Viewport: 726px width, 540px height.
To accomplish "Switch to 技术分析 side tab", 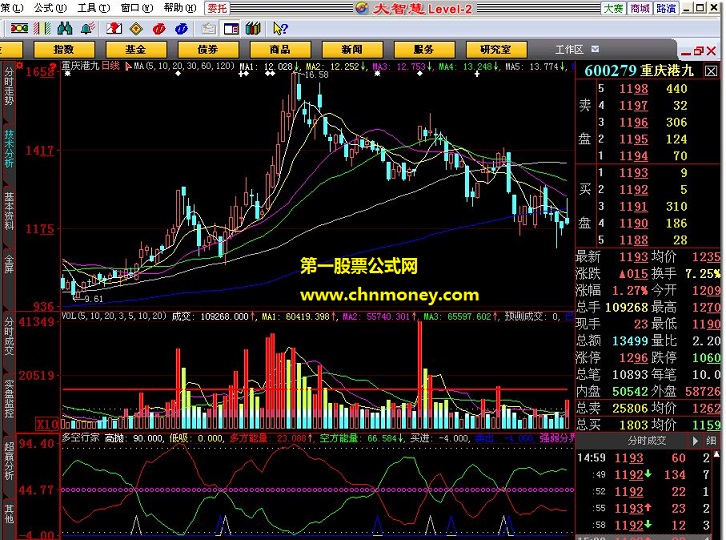I will [9, 149].
